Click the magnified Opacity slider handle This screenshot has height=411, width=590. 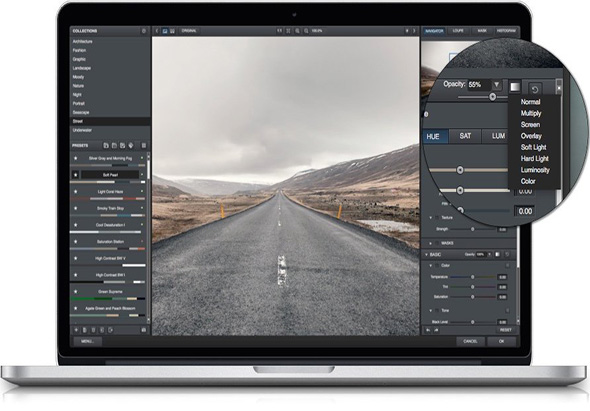point(492,97)
